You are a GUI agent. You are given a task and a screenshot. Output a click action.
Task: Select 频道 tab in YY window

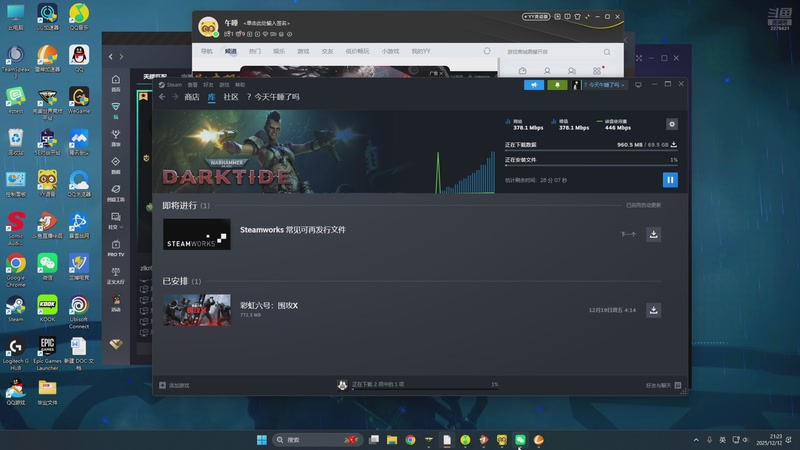231,51
